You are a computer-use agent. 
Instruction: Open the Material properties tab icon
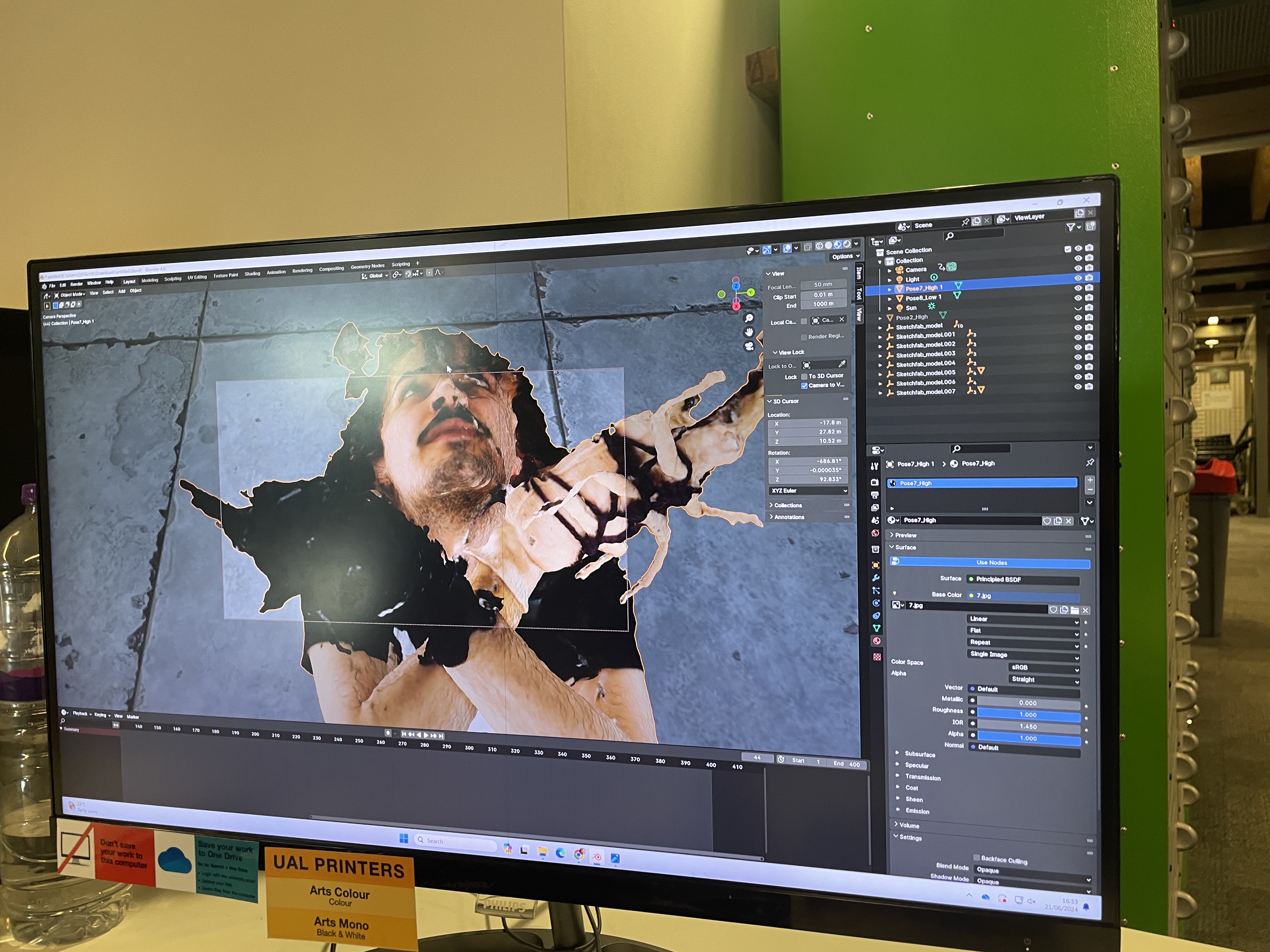click(x=877, y=641)
